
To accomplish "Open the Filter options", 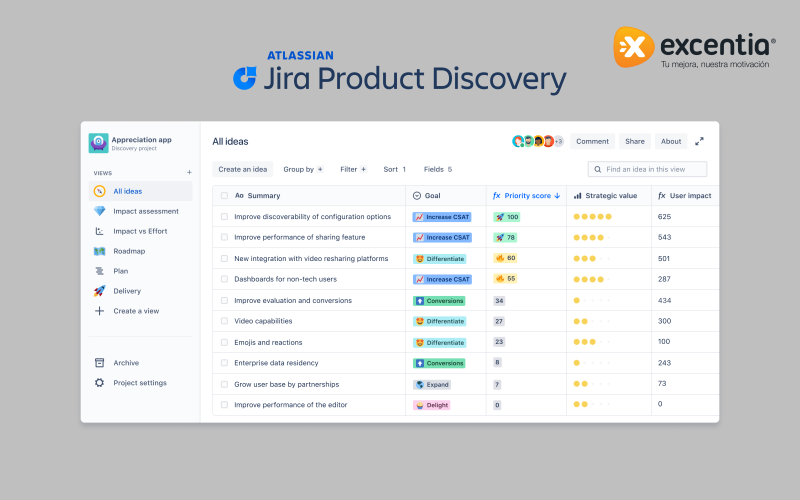I will [353, 169].
